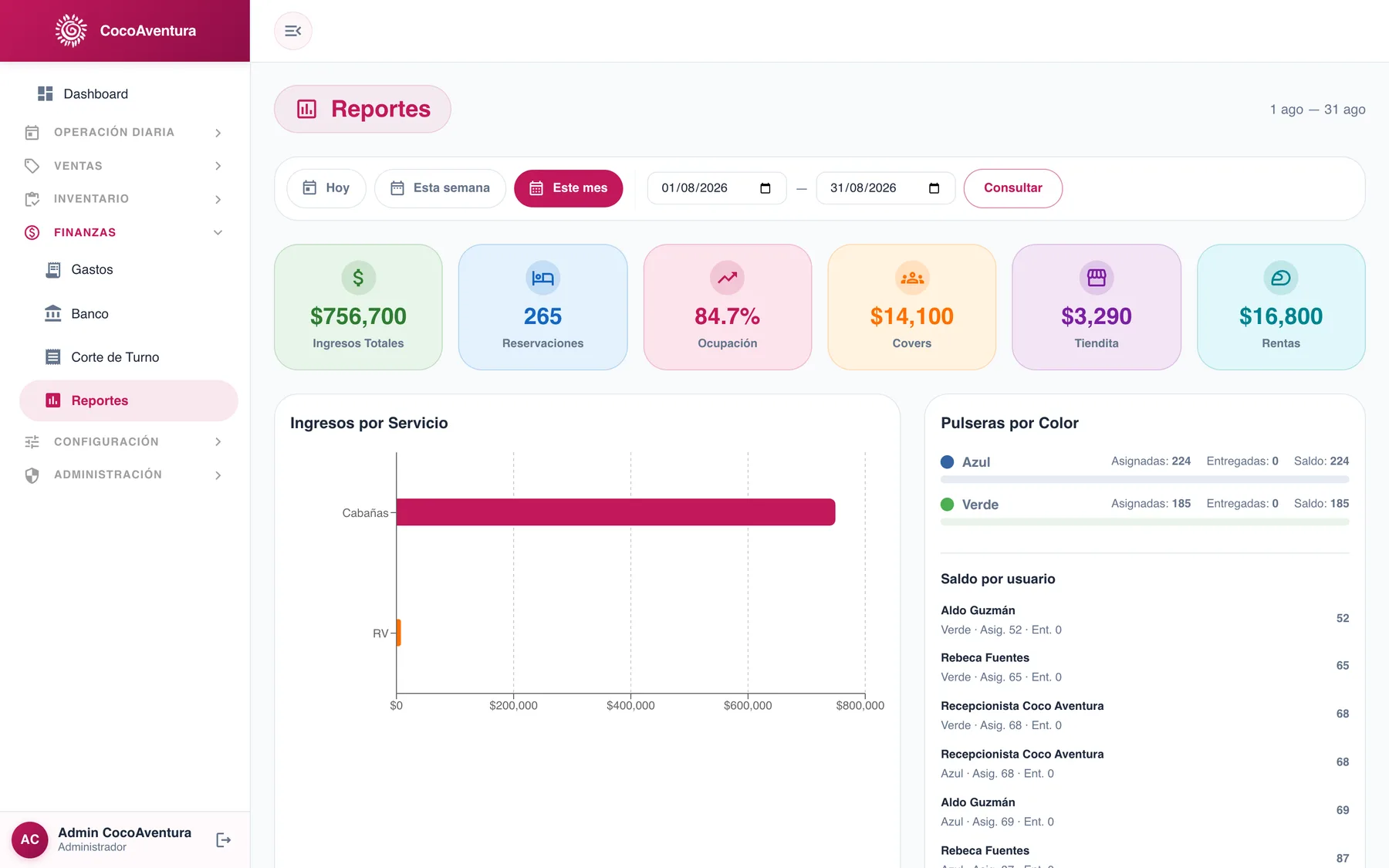Click the $16,800 Rentas value

click(1281, 316)
